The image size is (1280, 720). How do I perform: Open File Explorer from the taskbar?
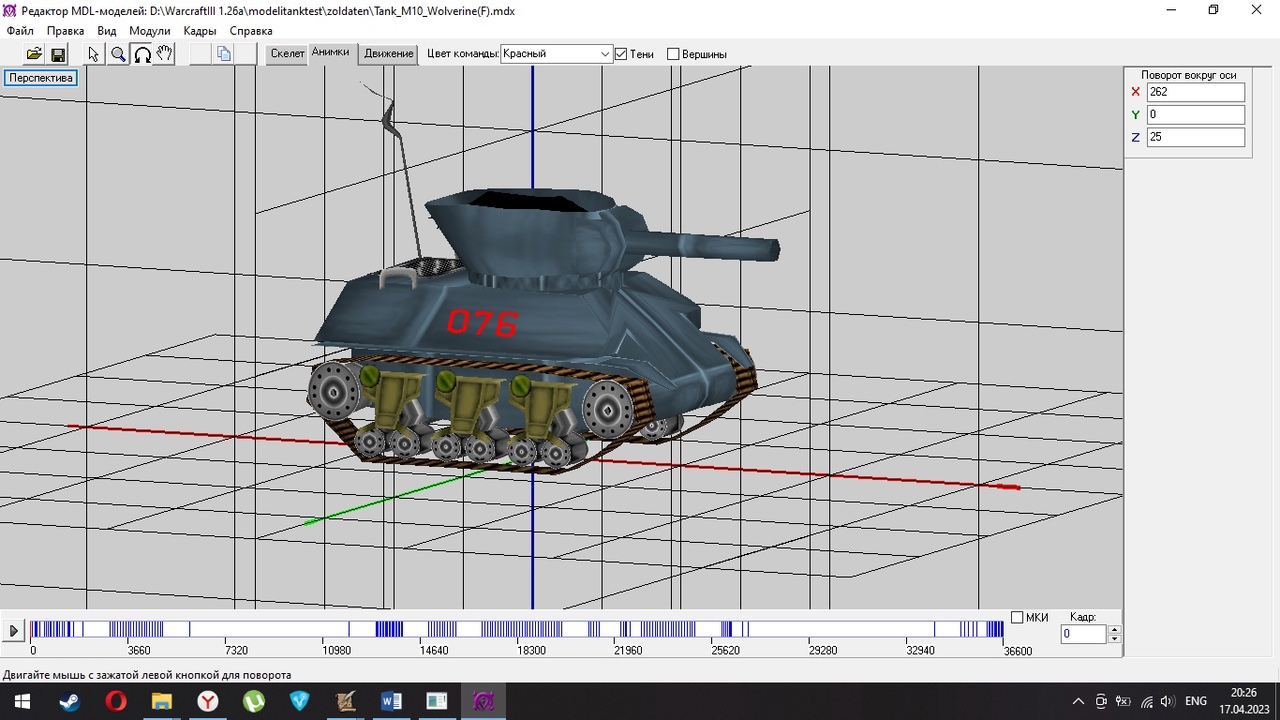click(161, 701)
